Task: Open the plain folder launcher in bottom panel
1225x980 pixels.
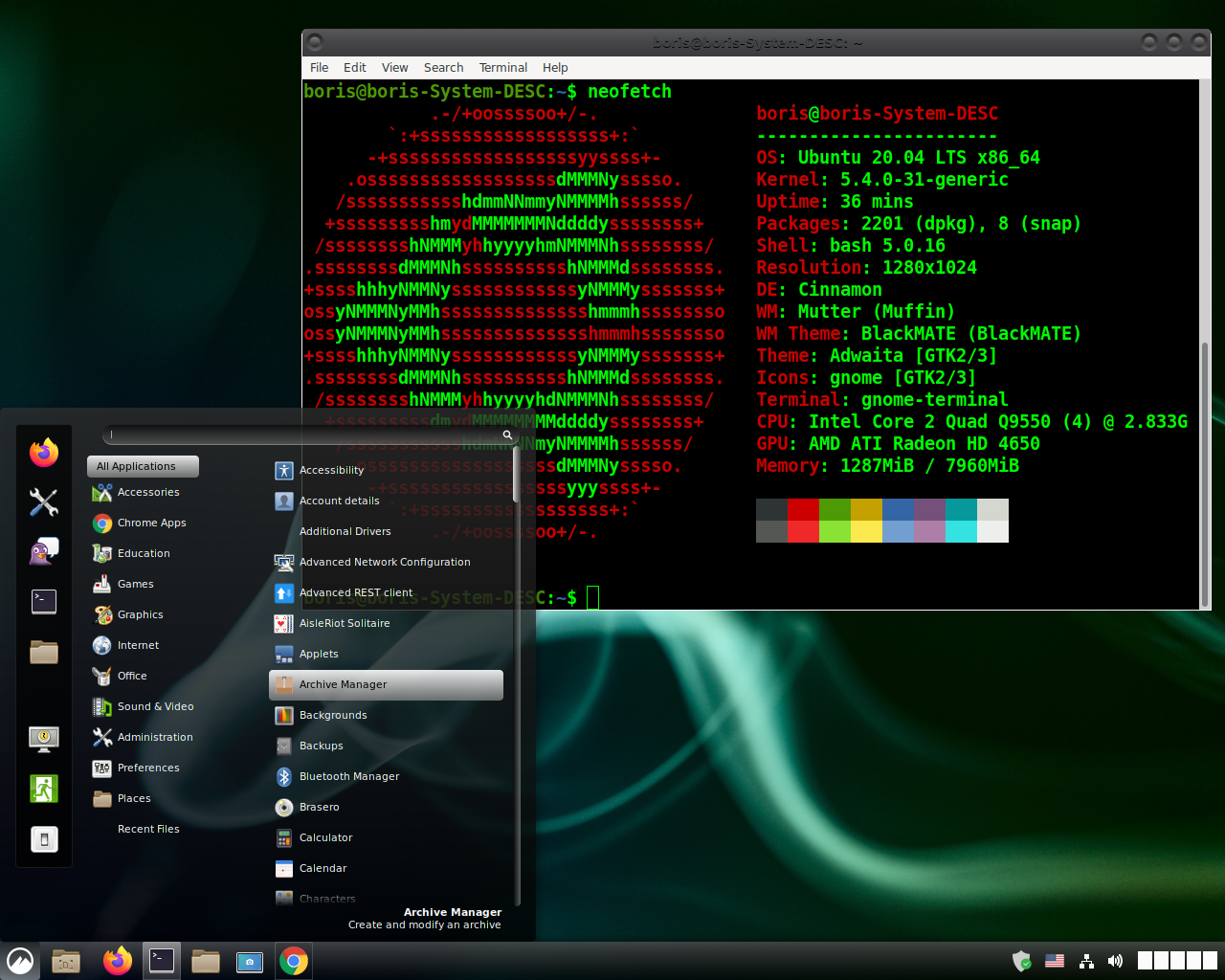Action: (x=205, y=961)
